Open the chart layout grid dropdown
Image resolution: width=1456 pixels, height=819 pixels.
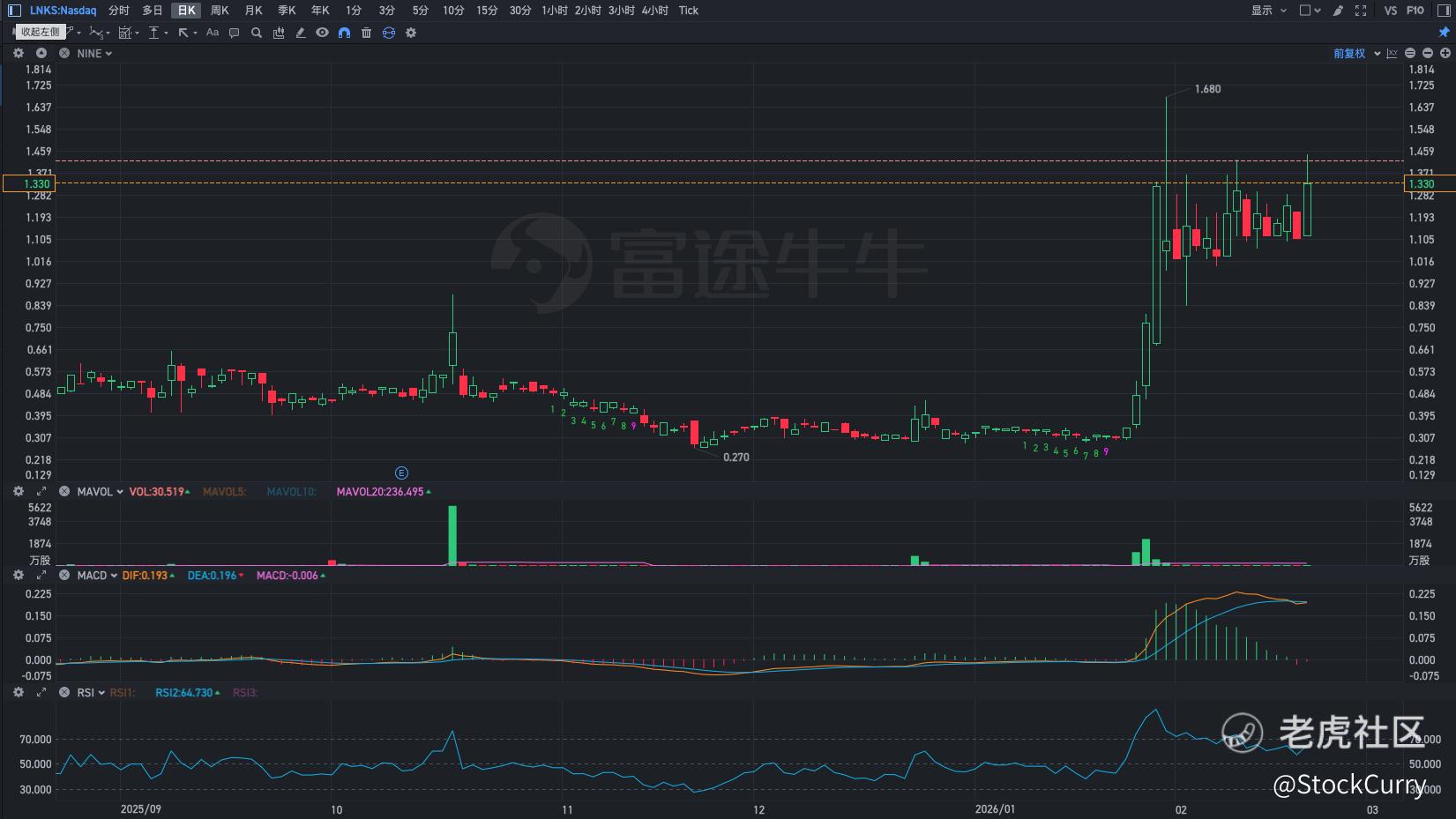[x=1310, y=11]
